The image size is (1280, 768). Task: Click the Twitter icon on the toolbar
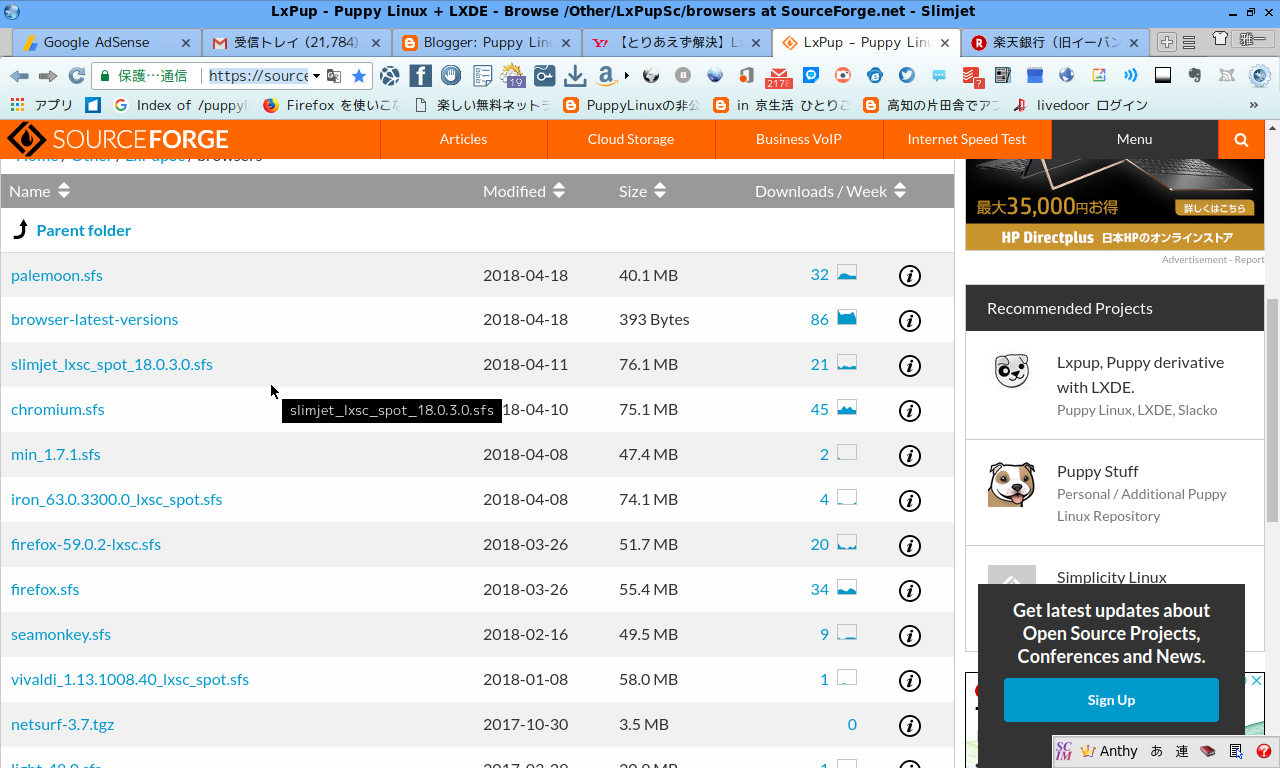pyautogui.click(x=906, y=75)
